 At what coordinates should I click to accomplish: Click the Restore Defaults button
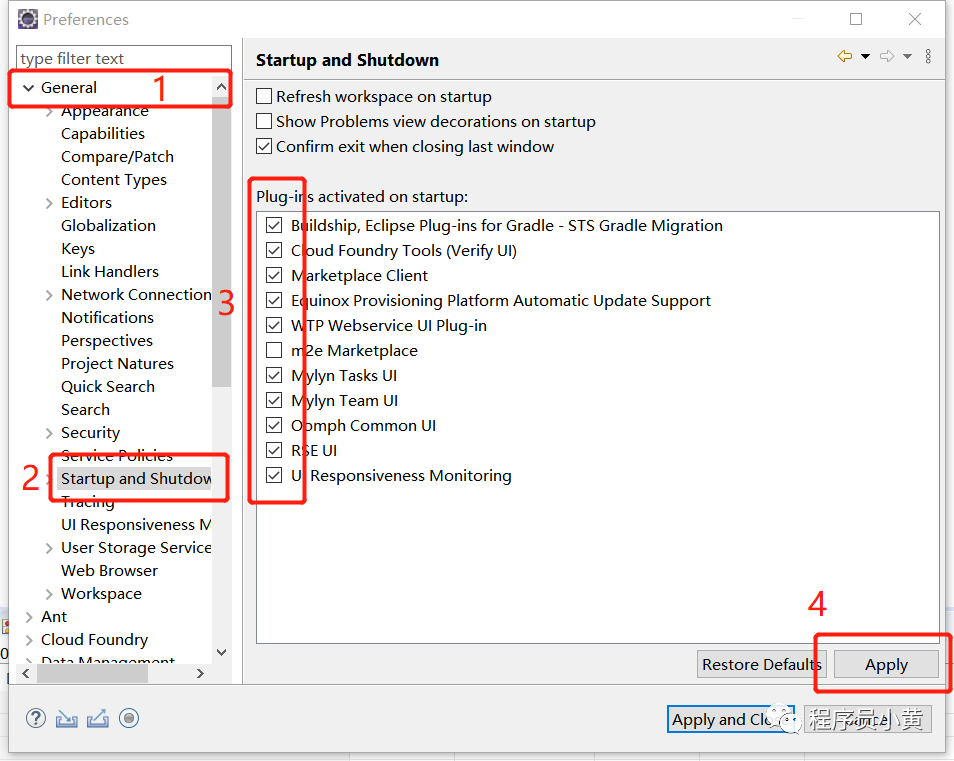pos(761,665)
